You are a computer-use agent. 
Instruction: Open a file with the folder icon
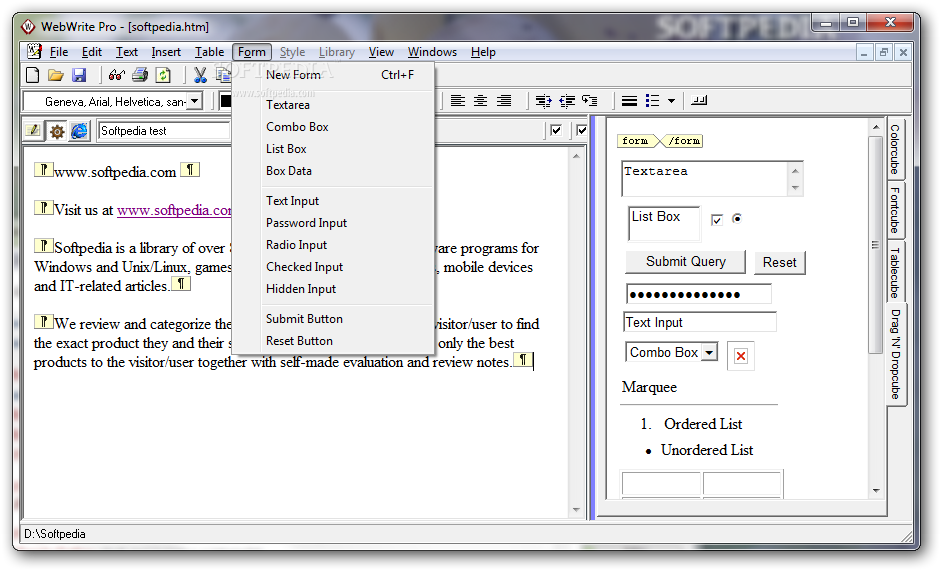click(56, 75)
